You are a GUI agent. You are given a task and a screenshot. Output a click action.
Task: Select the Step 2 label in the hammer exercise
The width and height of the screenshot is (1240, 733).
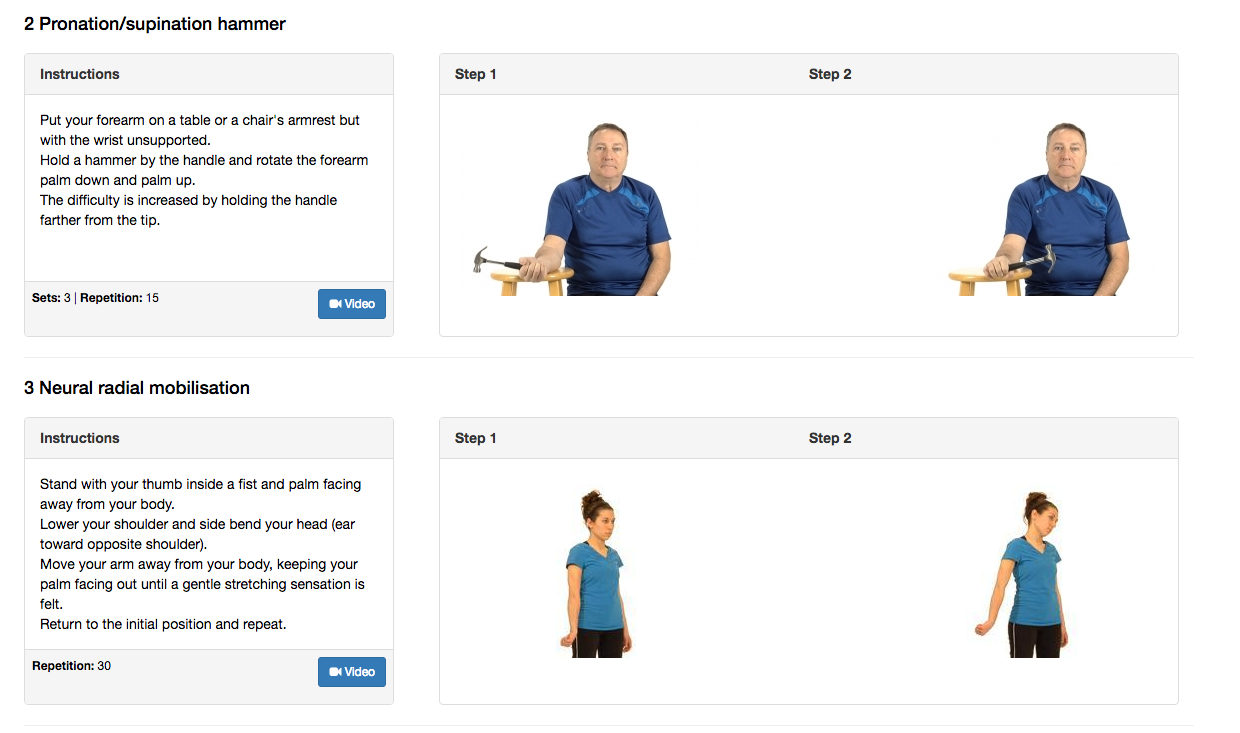(830, 74)
